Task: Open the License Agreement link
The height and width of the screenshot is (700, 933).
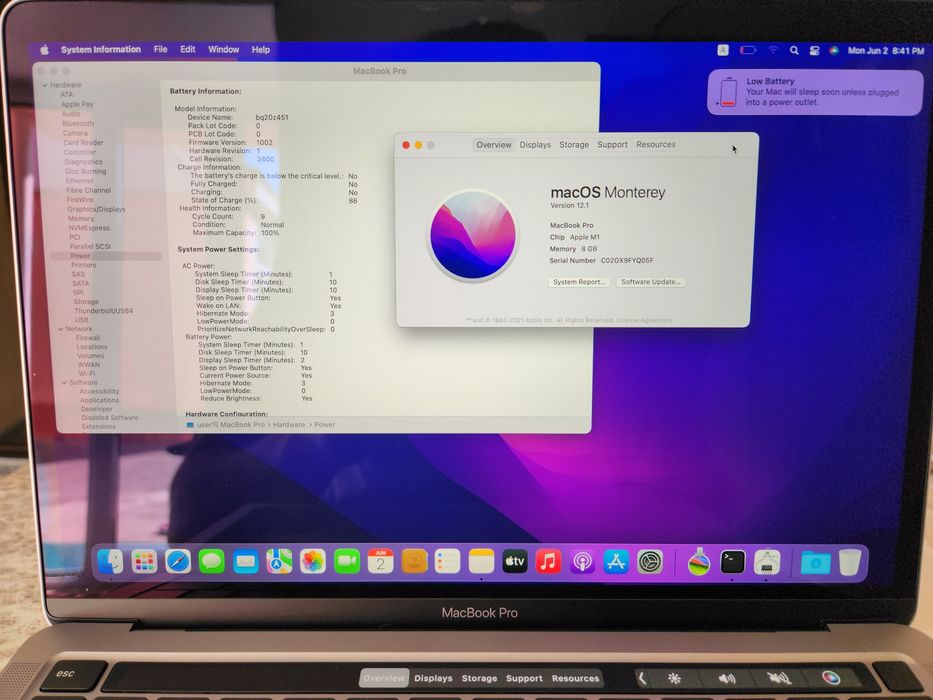Action: click(x=644, y=320)
